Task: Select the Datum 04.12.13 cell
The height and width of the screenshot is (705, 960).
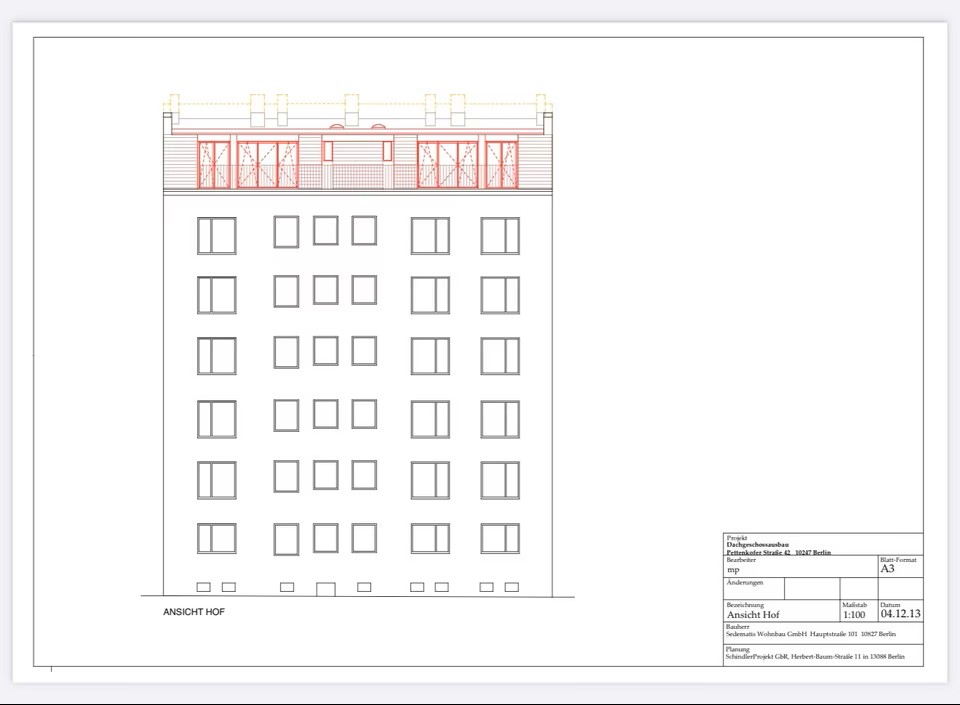Action: (x=900, y=614)
